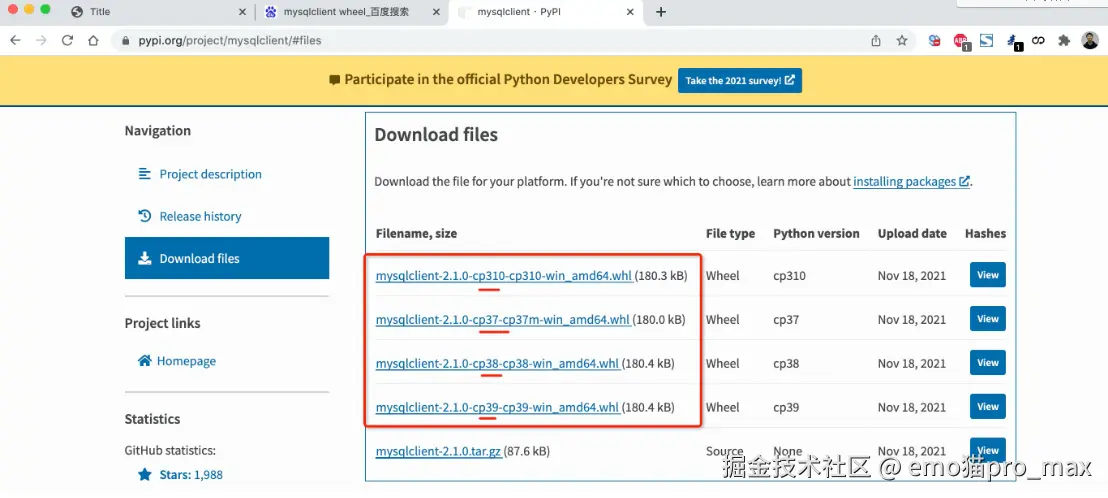1108x498 pixels.
Task: Bookmark this page with the star
Action: [902, 41]
